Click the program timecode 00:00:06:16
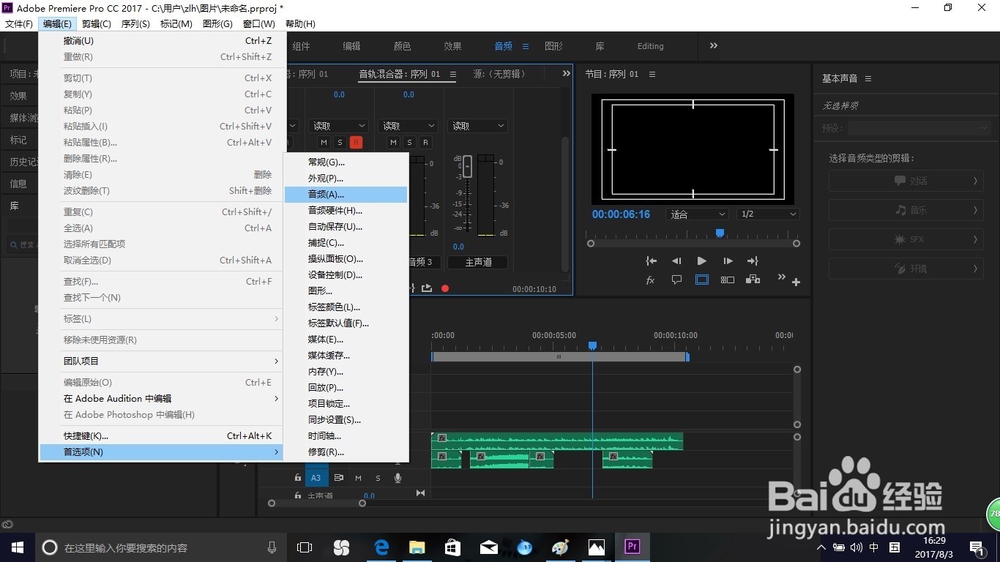The height and width of the screenshot is (562, 1000). [x=621, y=214]
